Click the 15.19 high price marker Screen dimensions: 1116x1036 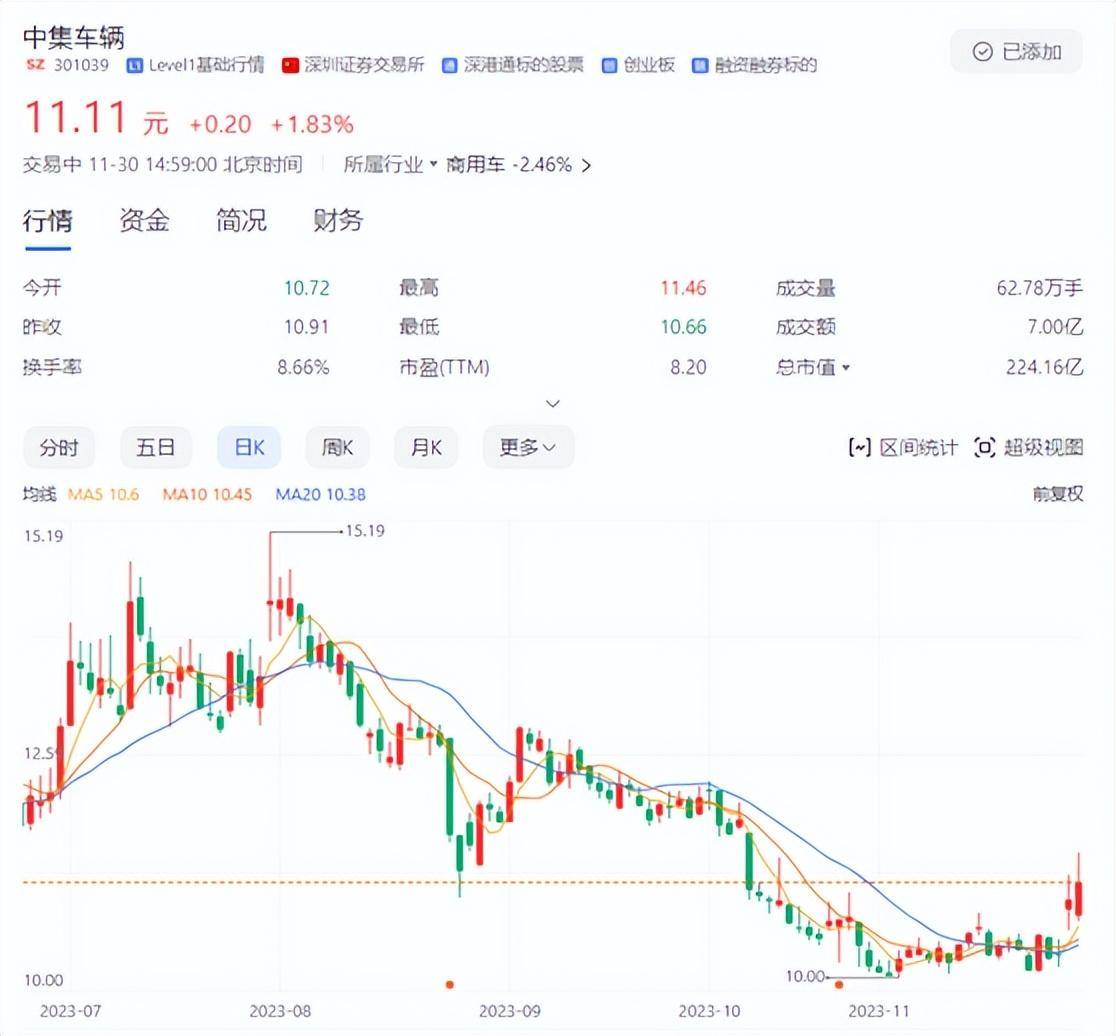pos(364,531)
